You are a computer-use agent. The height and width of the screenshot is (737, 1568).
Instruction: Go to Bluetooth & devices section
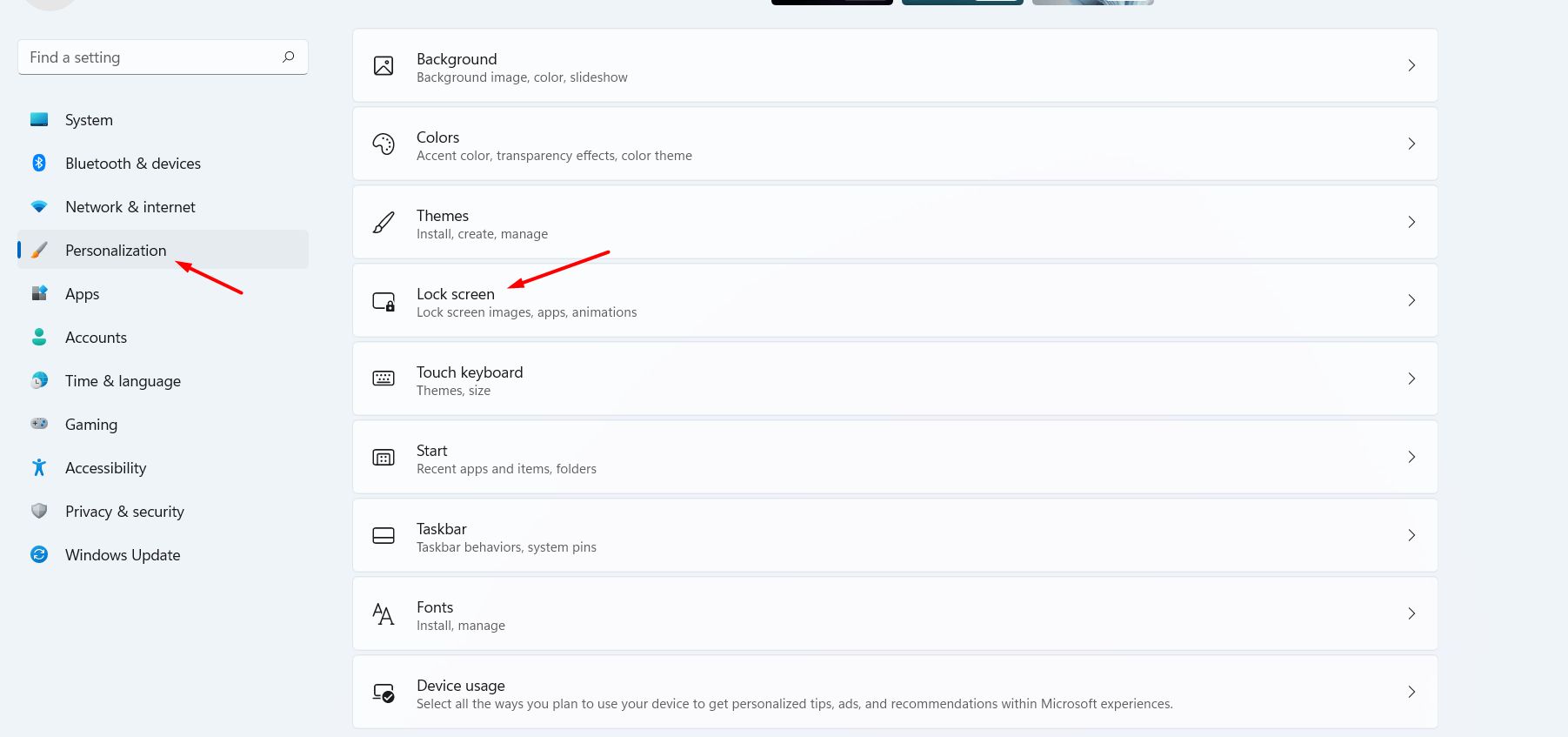click(132, 164)
